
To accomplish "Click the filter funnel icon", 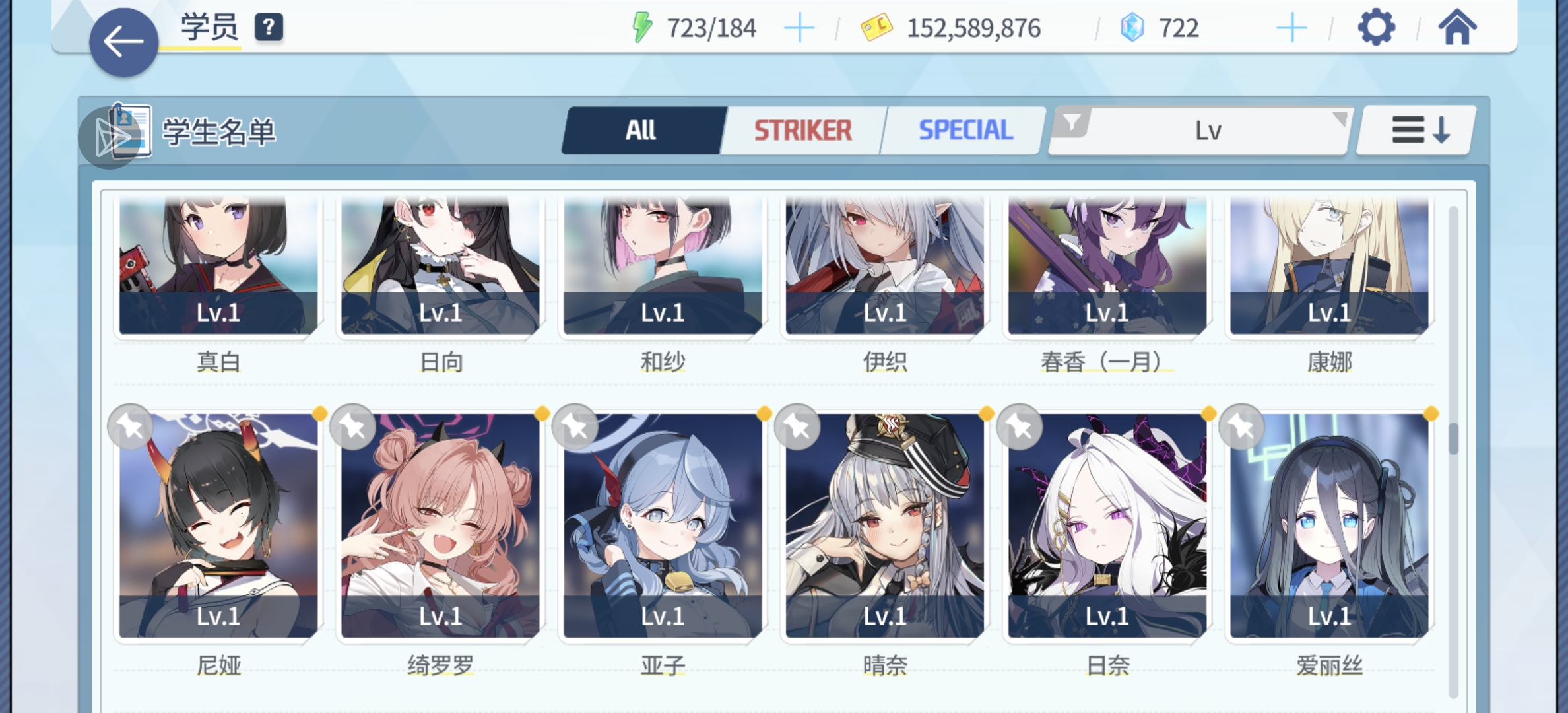I will pyautogui.click(x=1072, y=122).
